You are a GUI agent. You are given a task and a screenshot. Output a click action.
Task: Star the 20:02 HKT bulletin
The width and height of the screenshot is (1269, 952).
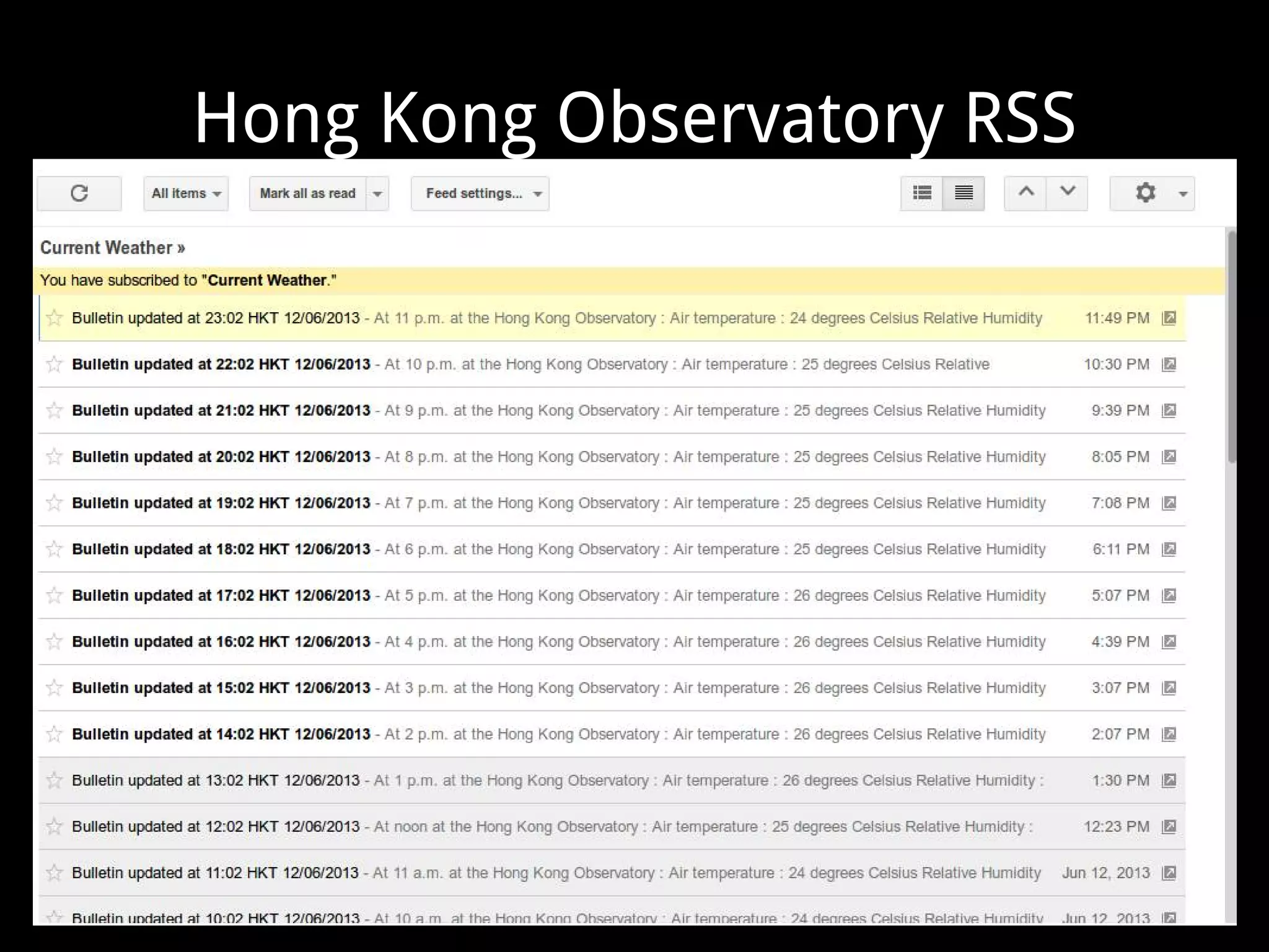[x=55, y=456]
